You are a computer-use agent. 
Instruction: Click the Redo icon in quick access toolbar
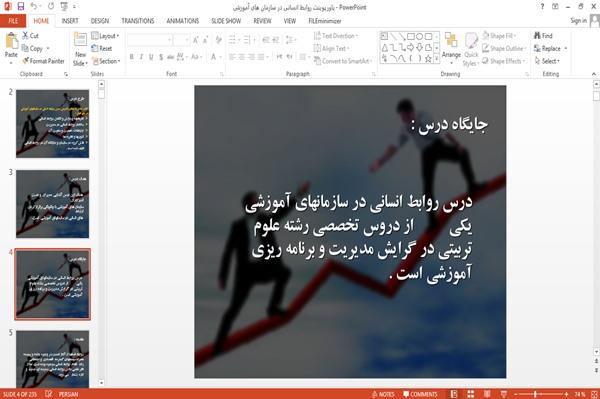[51, 7]
